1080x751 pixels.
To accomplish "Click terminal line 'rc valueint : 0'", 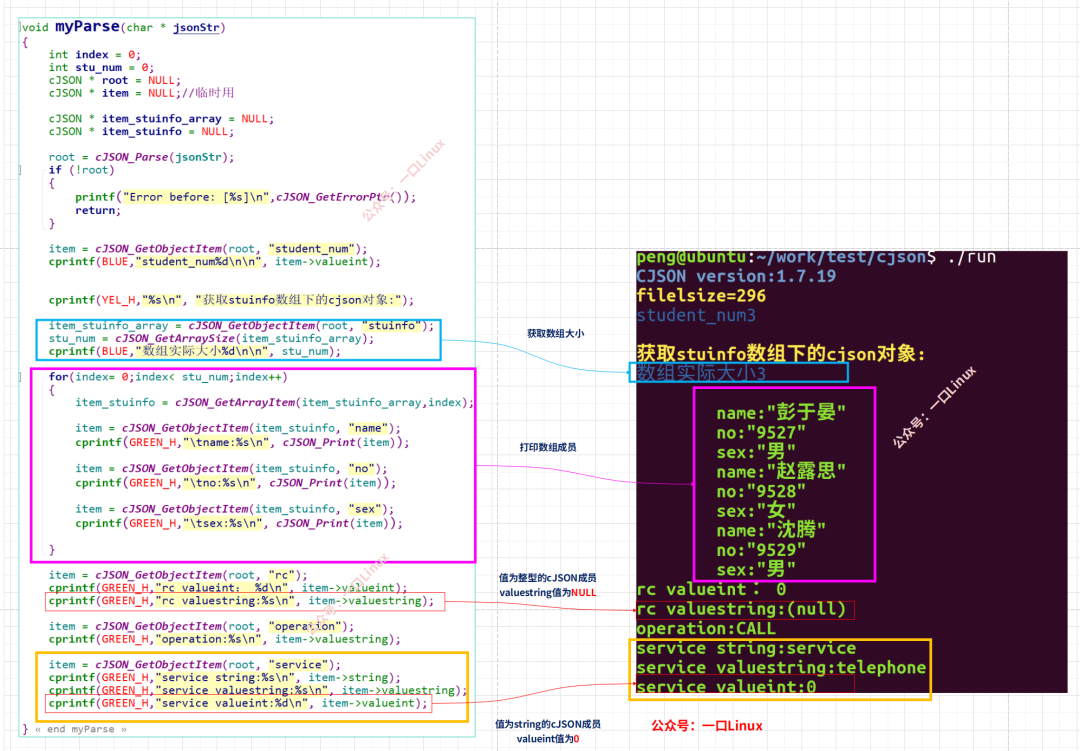I will click(711, 589).
